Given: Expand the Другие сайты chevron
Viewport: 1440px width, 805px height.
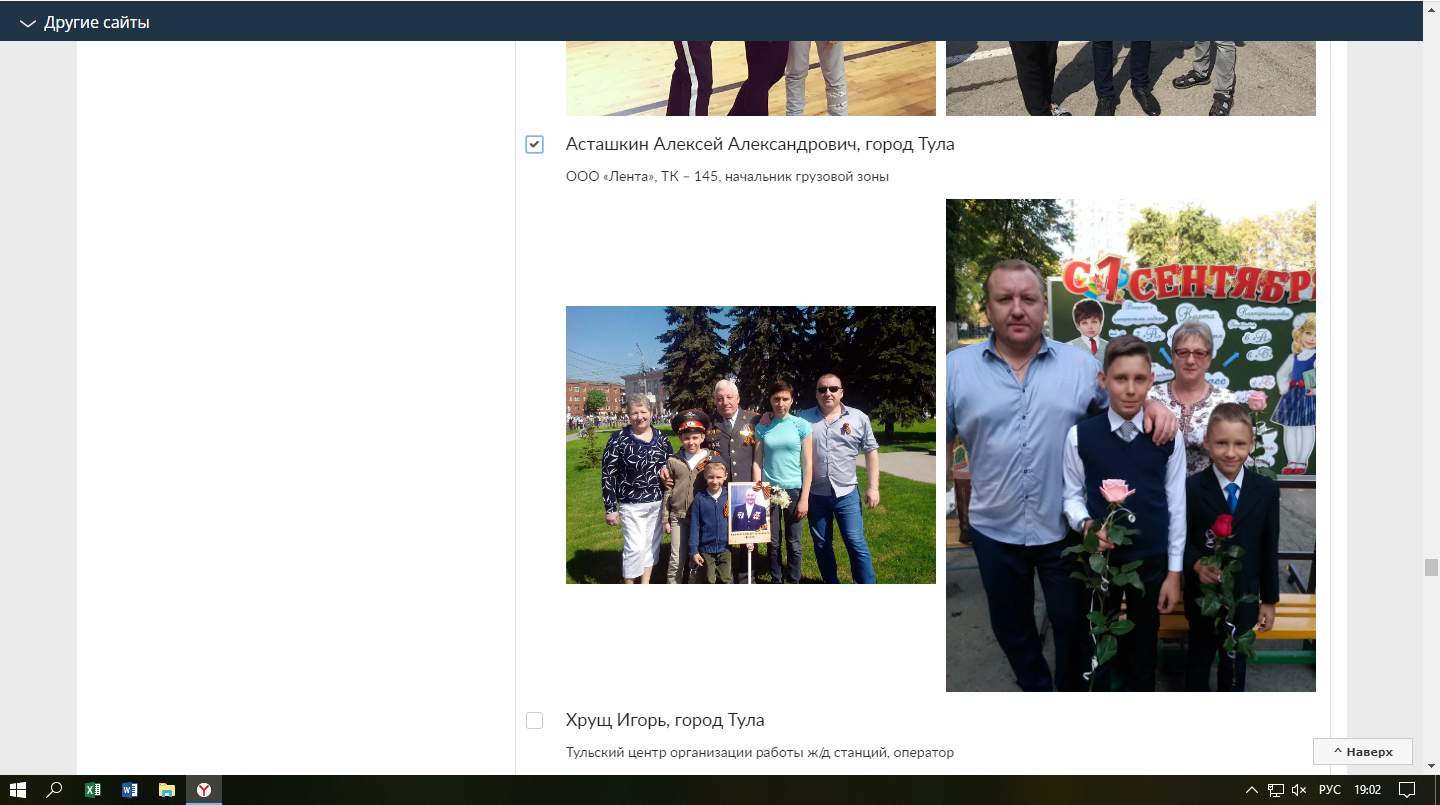Looking at the screenshot, I should [27, 23].
